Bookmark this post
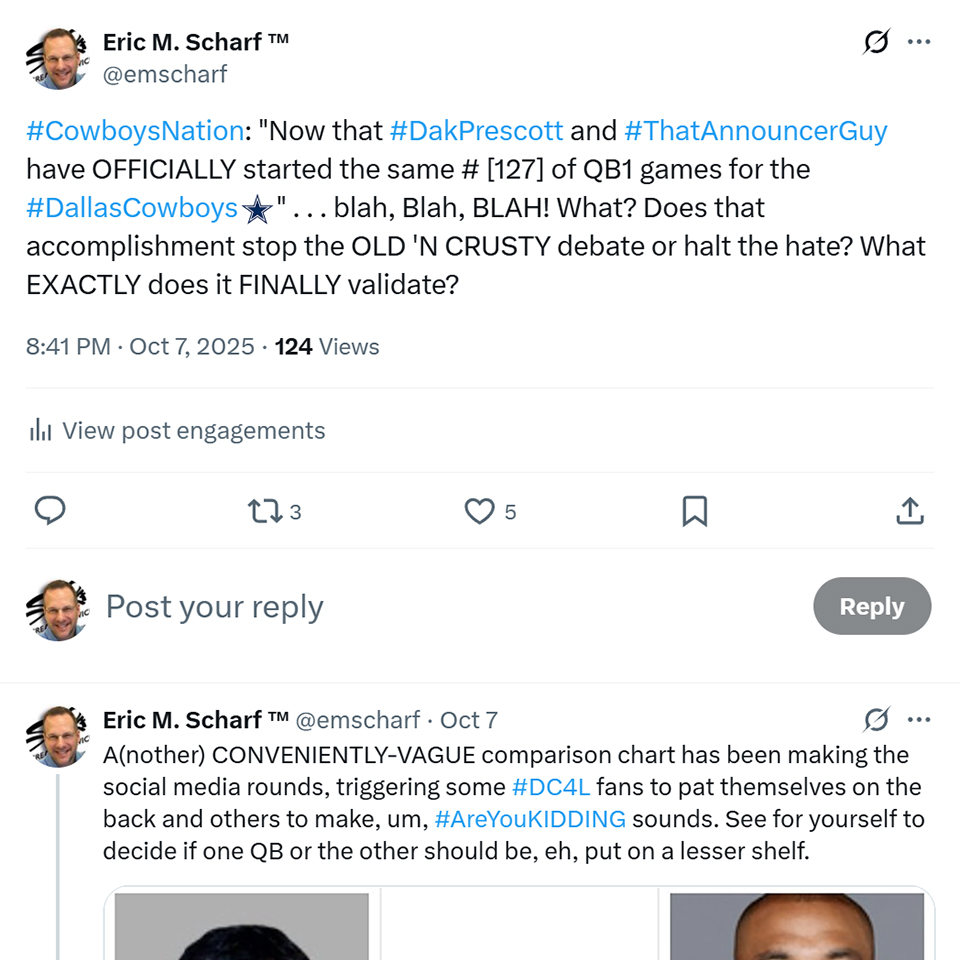This screenshot has width=960, height=960. [694, 511]
